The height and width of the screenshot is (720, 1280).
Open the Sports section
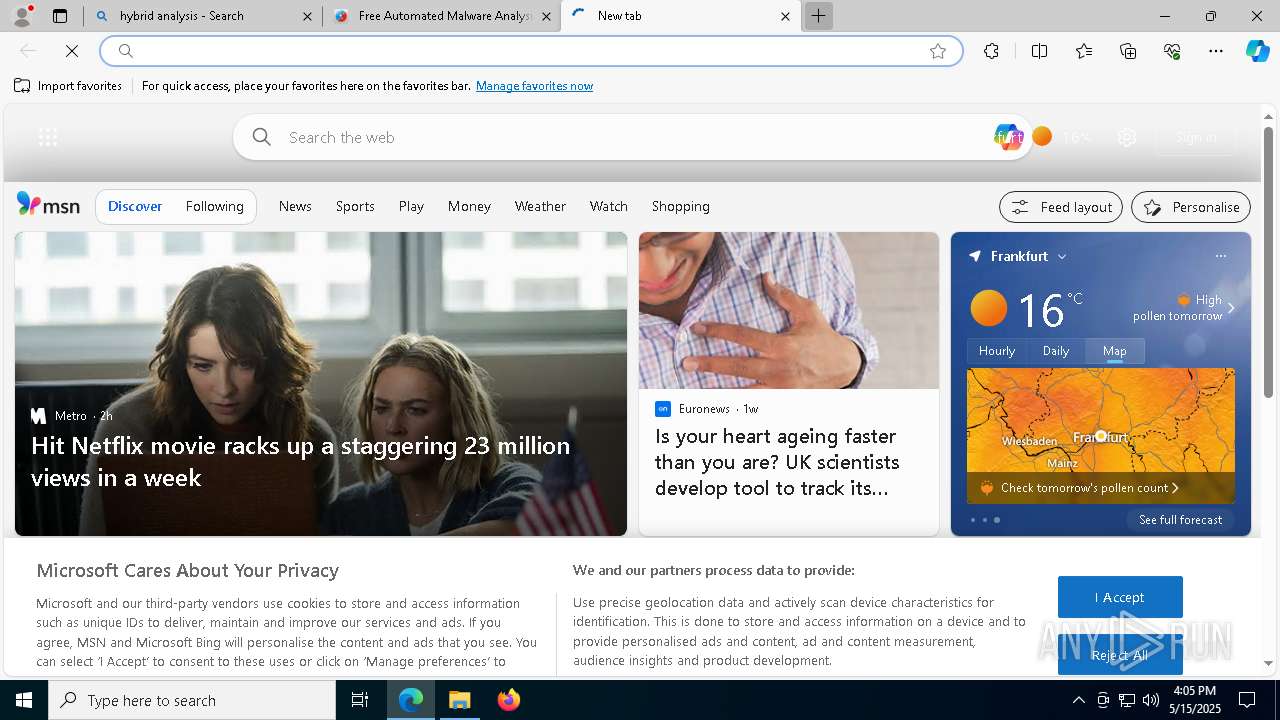(x=355, y=206)
